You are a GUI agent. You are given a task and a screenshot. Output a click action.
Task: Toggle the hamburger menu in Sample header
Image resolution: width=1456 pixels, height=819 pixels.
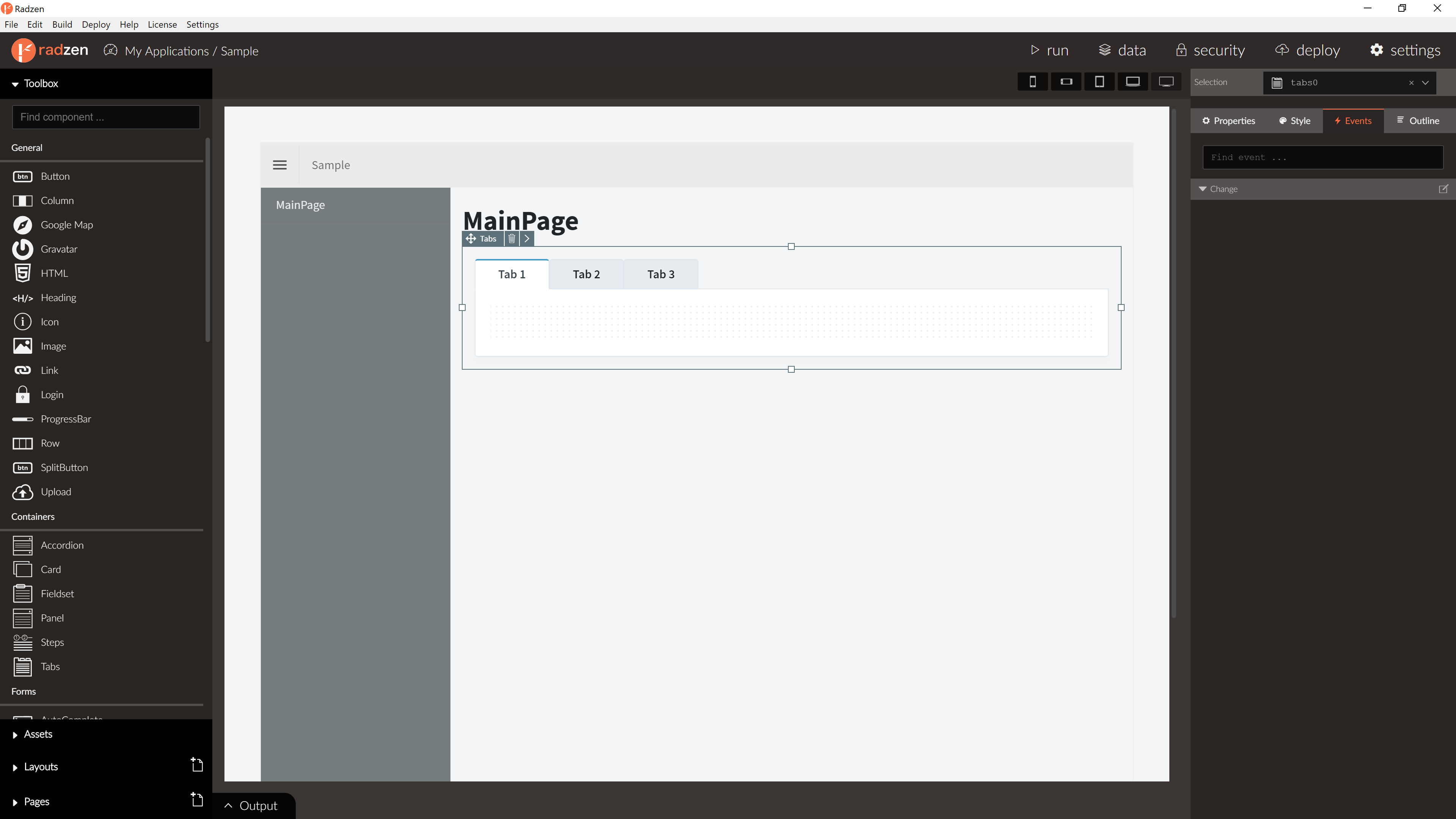tap(280, 165)
